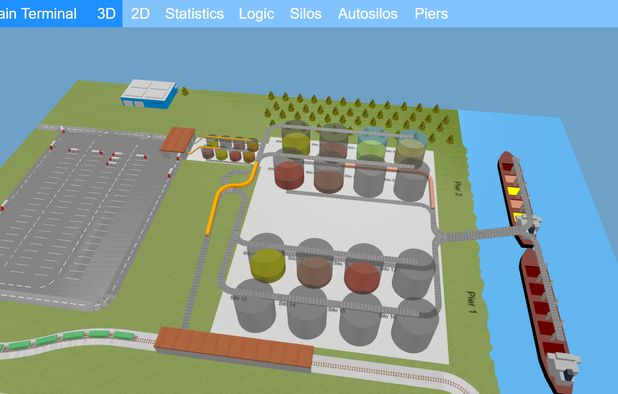This screenshot has width=618, height=394.
Task: Select Silo 12 at the row end
Action: tap(413, 275)
